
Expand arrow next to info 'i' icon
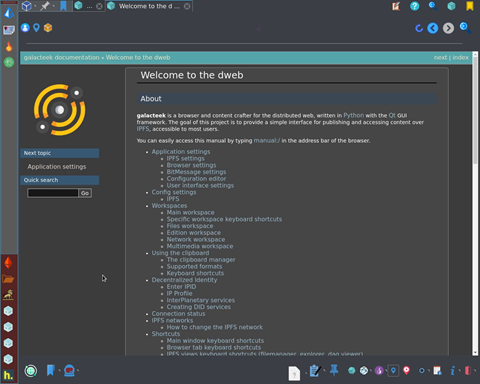(x=459, y=370)
